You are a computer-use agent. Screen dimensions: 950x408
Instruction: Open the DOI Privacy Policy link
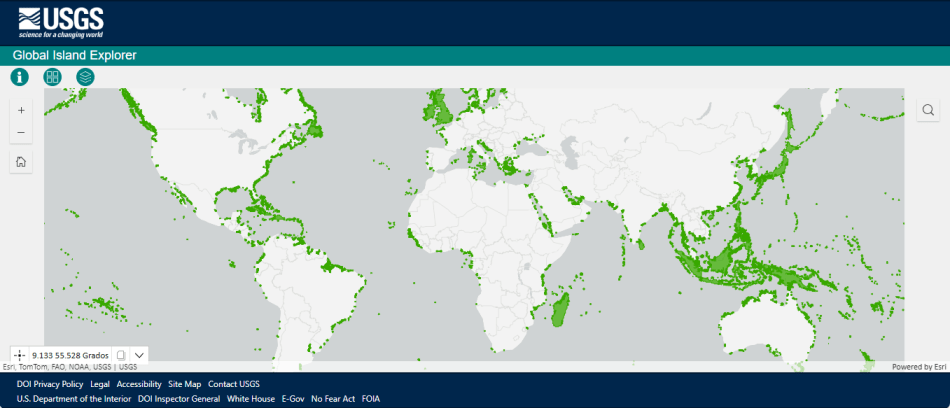pos(50,384)
